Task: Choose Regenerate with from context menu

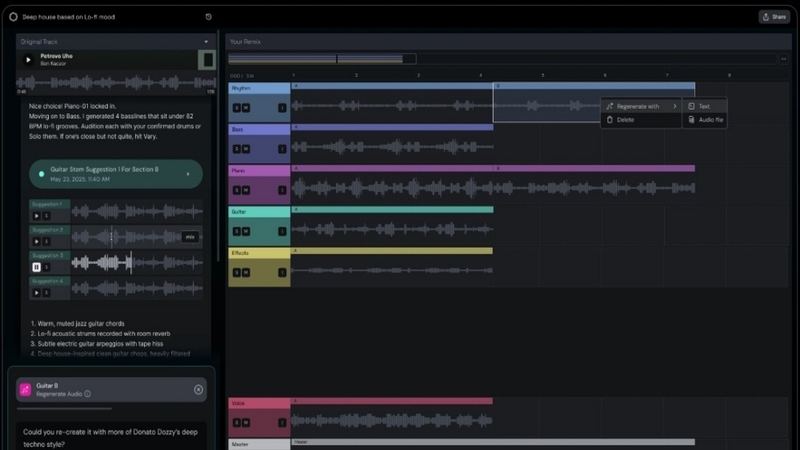Action: 638,106
